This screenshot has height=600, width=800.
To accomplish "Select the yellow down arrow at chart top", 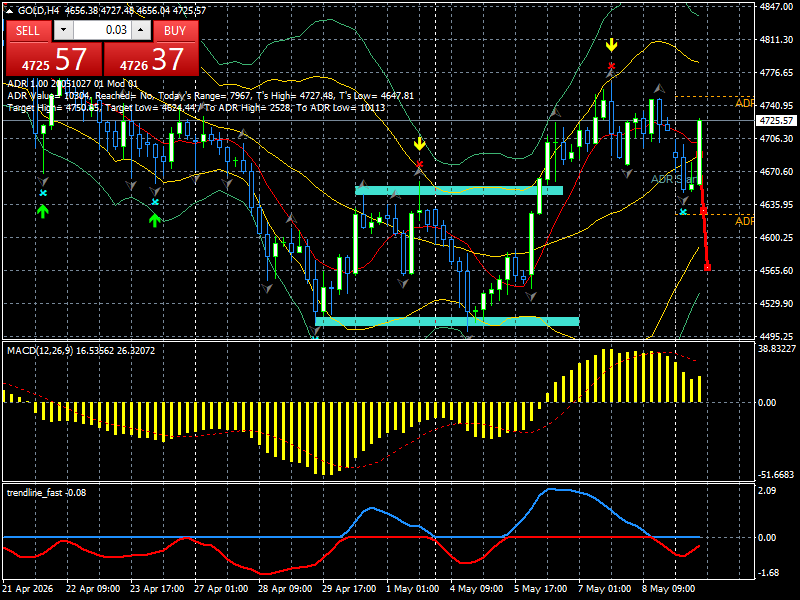I will (x=611, y=46).
